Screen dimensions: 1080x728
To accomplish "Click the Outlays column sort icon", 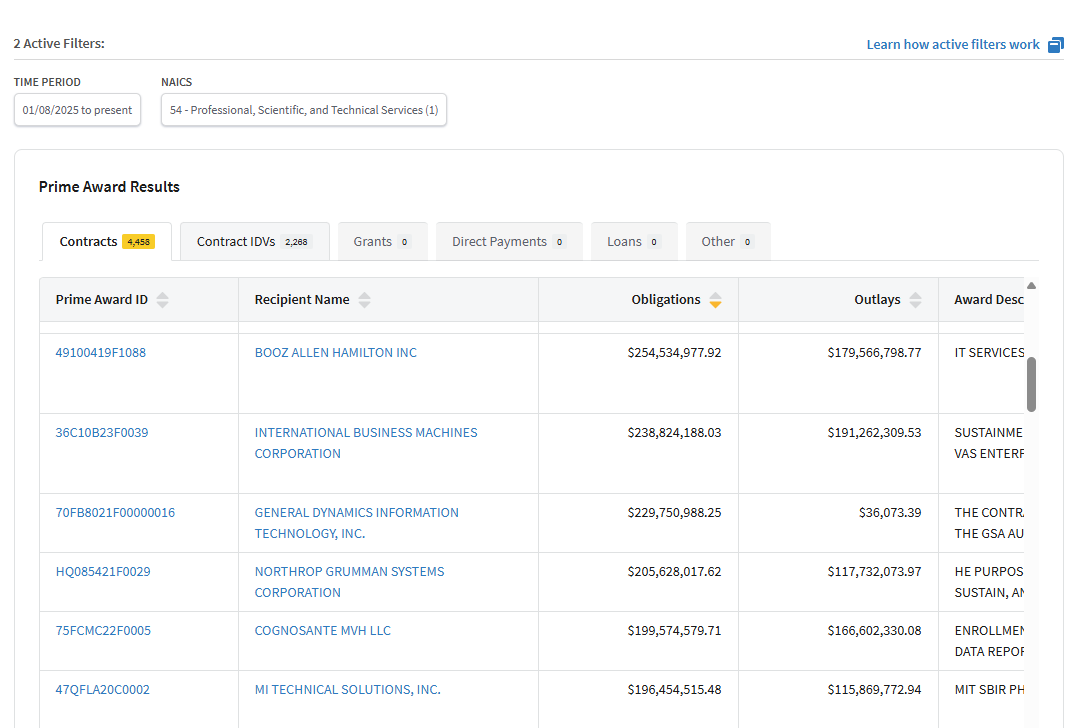I will tap(915, 300).
